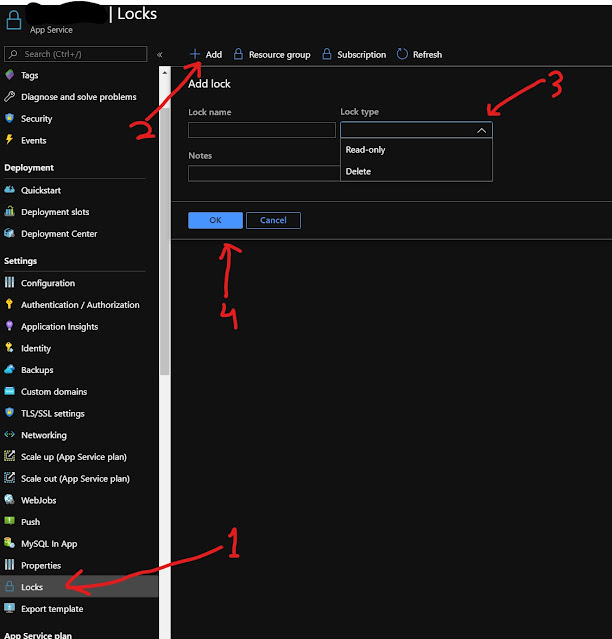This screenshot has height=639, width=612.
Task: Click Refresh label in toolbar
Action: click(x=427, y=55)
